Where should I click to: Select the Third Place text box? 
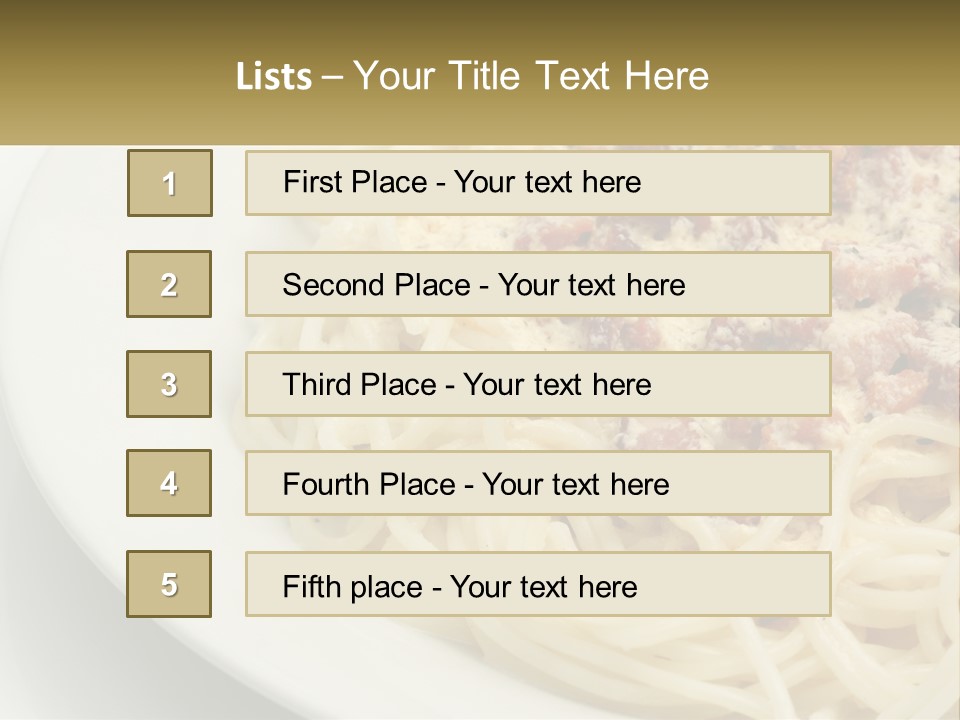click(x=538, y=384)
